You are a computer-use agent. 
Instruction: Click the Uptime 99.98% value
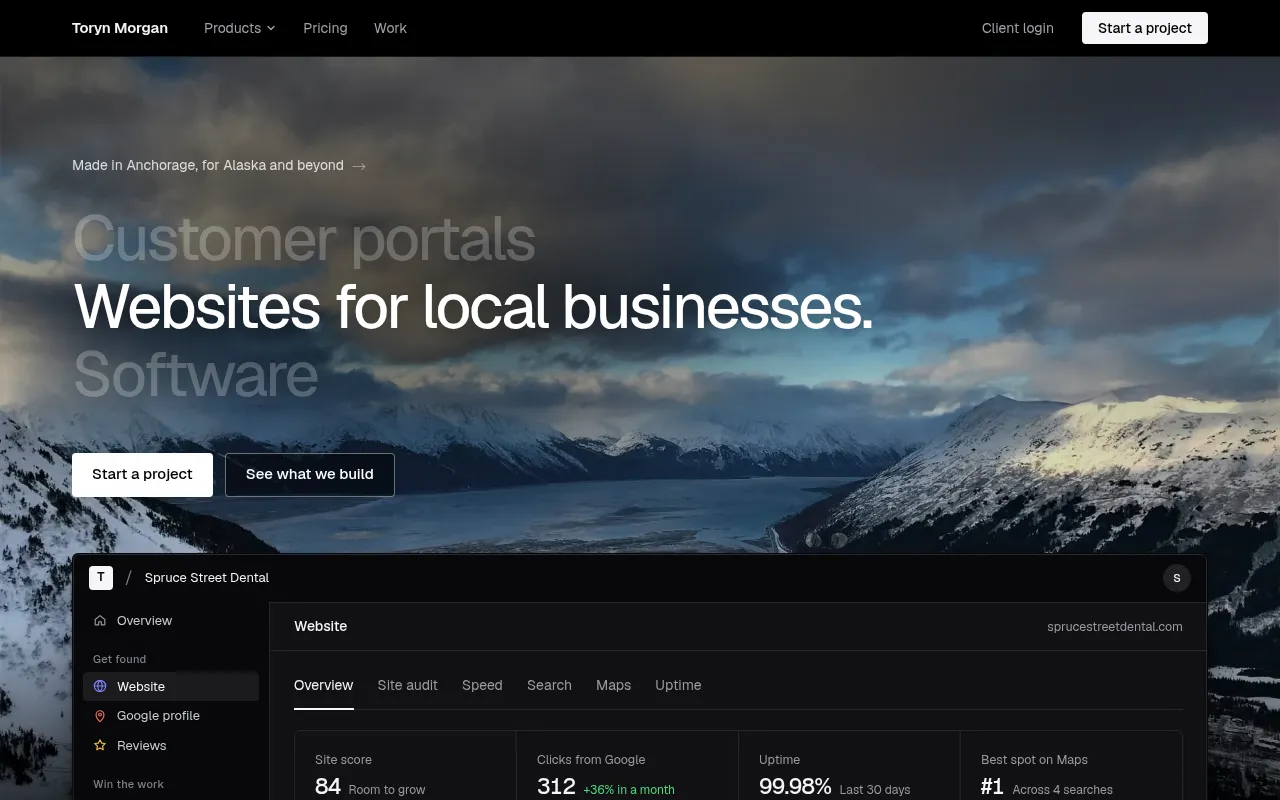[795, 786]
